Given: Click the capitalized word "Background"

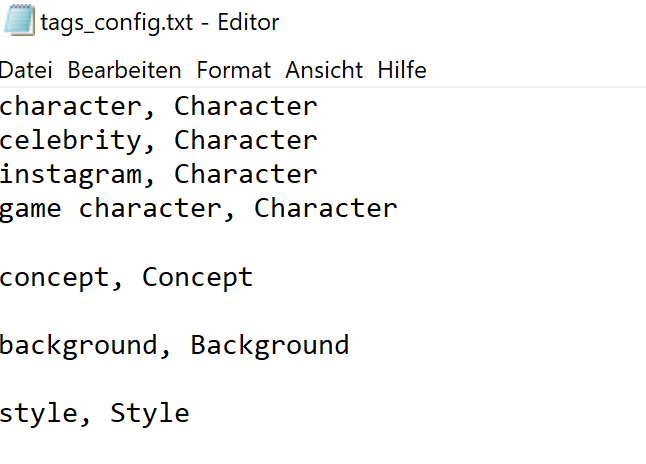Looking at the screenshot, I should point(270,345).
